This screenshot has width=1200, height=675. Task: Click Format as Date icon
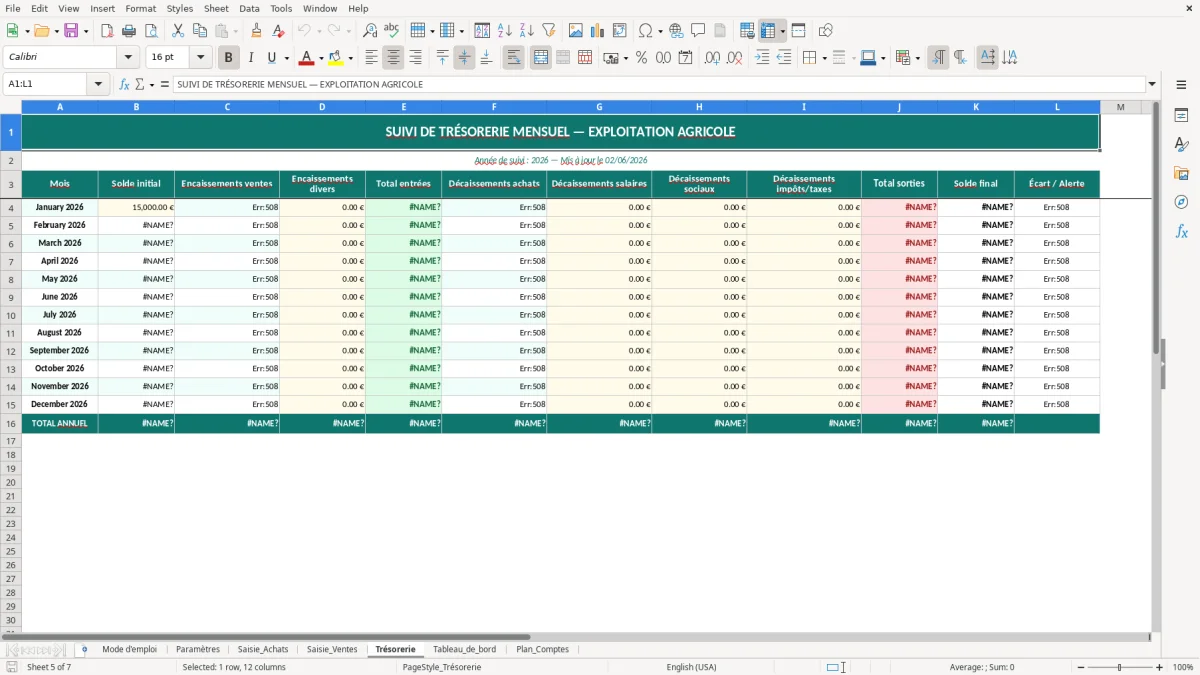(686, 58)
